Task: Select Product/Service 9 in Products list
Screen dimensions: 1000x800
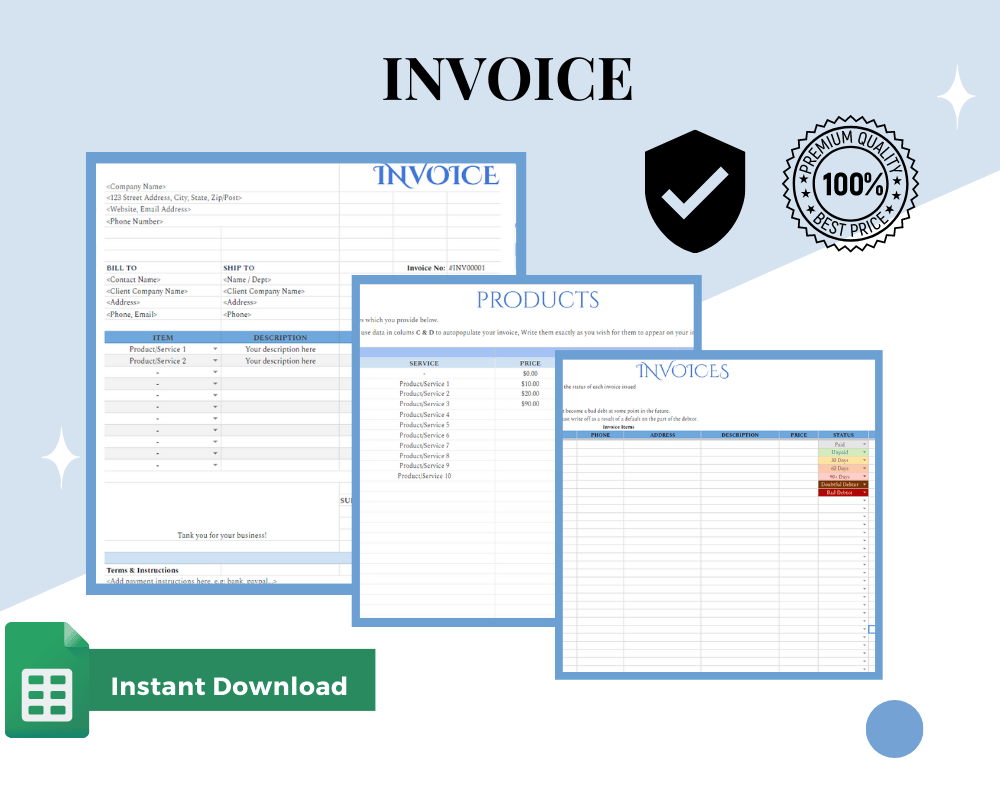Action: 424,466
